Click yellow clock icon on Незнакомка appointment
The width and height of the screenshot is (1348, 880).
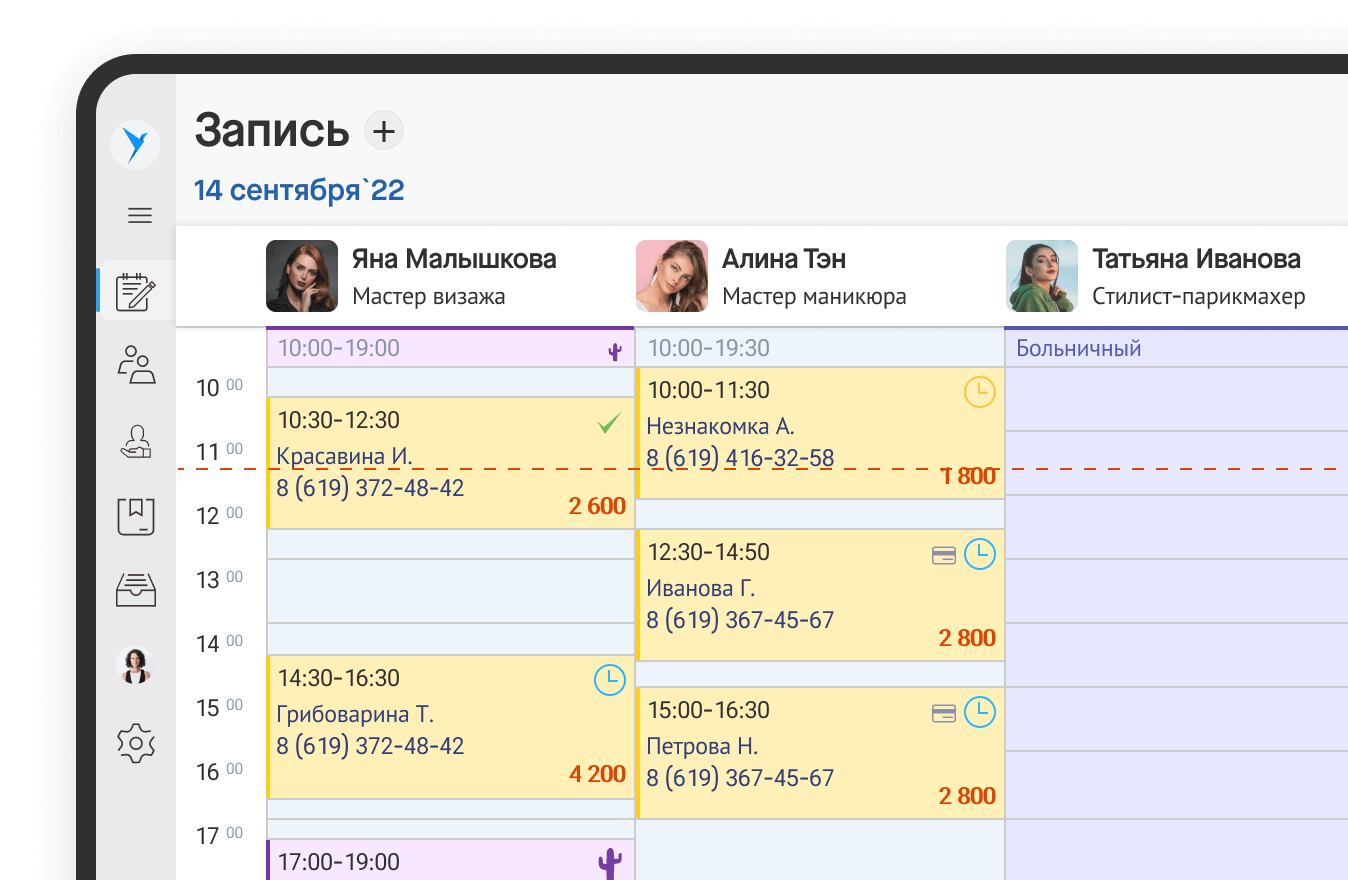pyautogui.click(x=980, y=392)
